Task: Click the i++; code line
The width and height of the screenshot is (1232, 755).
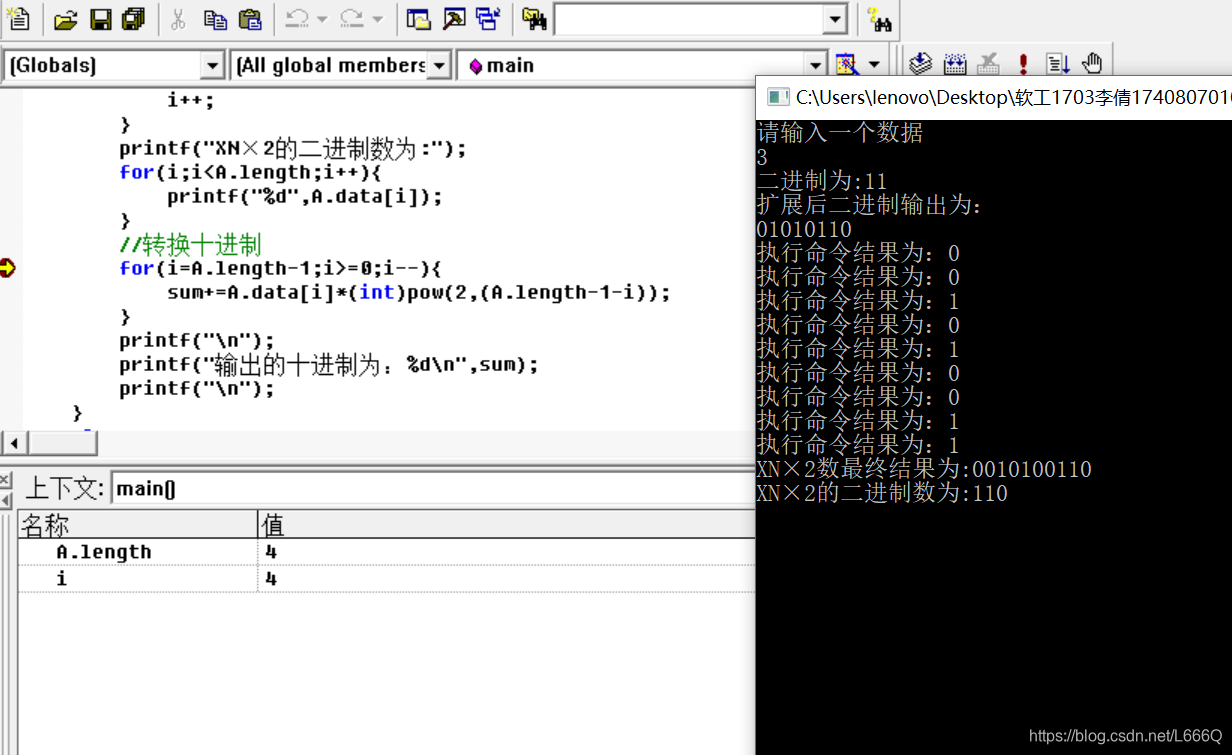Action: pos(191,100)
